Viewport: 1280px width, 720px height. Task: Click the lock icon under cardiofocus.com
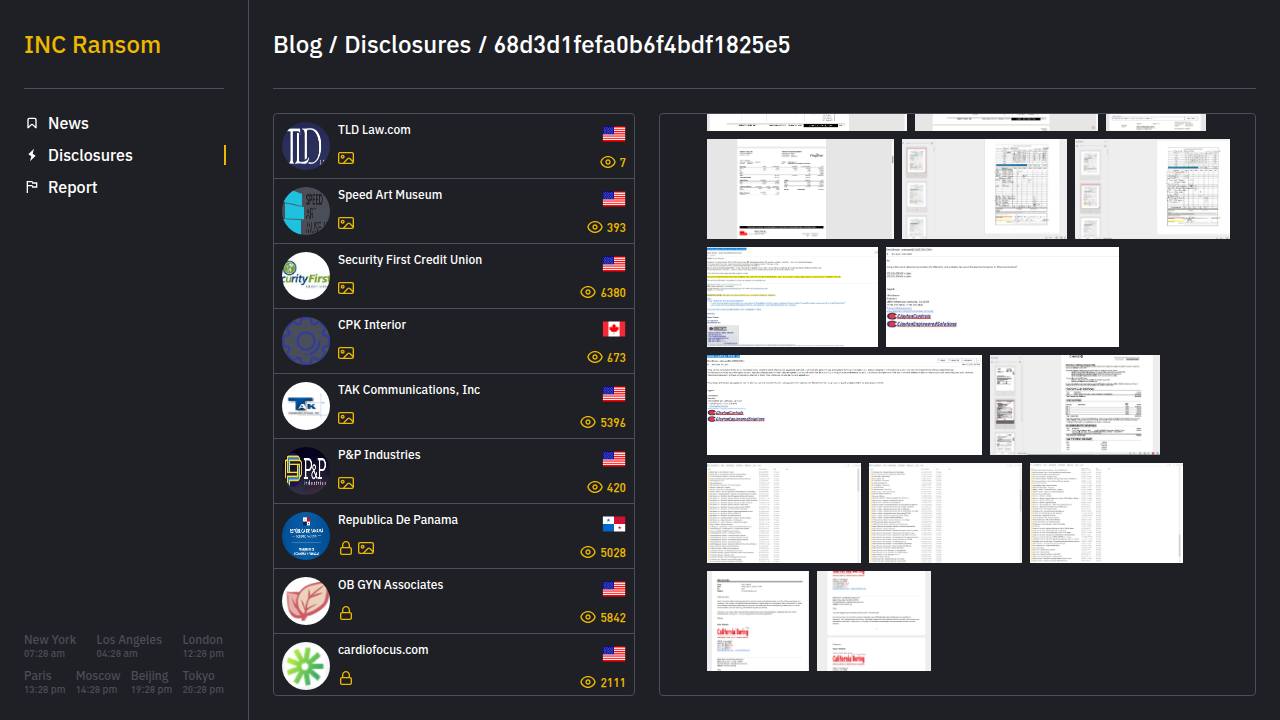point(346,678)
